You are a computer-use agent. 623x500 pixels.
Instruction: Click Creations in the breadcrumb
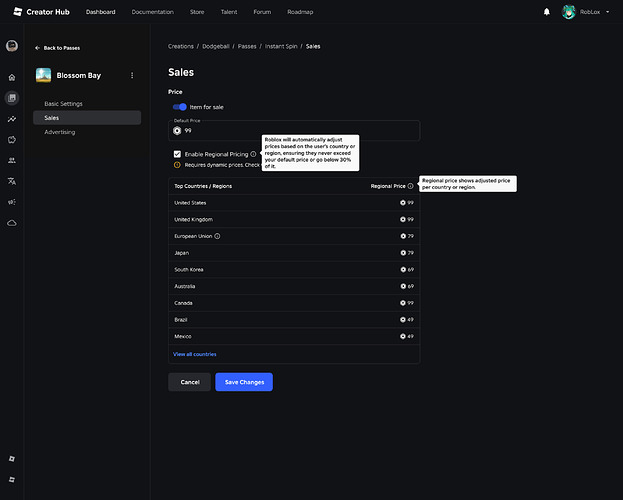click(x=181, y=47)
